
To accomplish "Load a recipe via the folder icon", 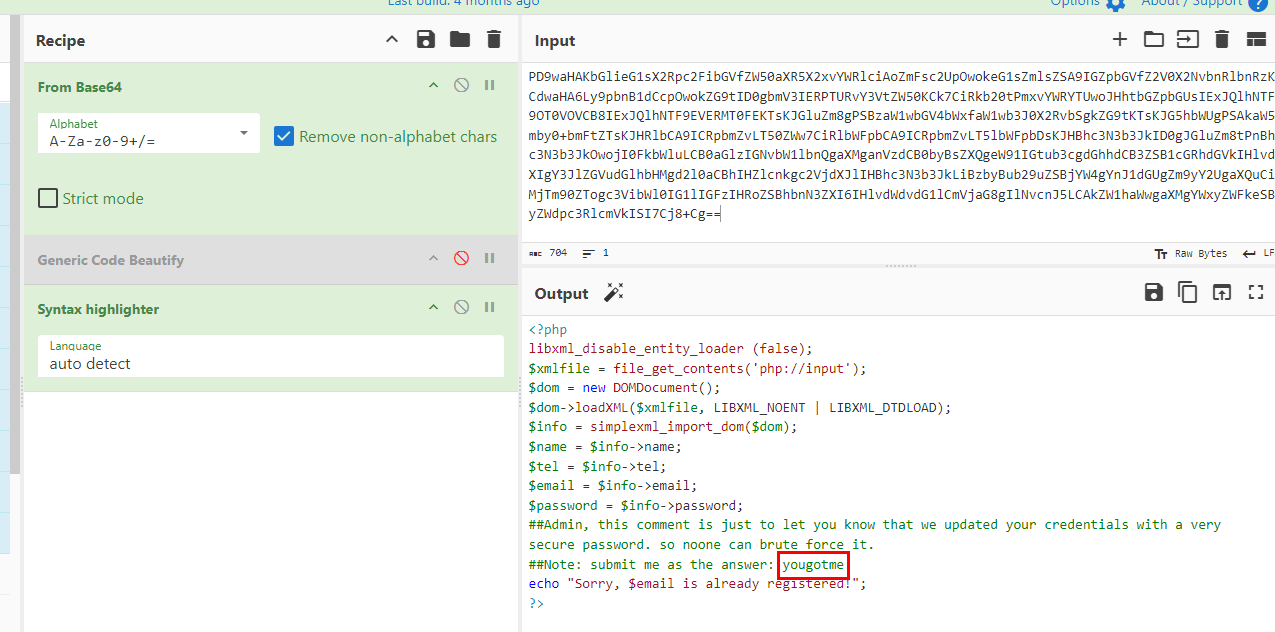I will pyautogui.click(x=460, y=40).
